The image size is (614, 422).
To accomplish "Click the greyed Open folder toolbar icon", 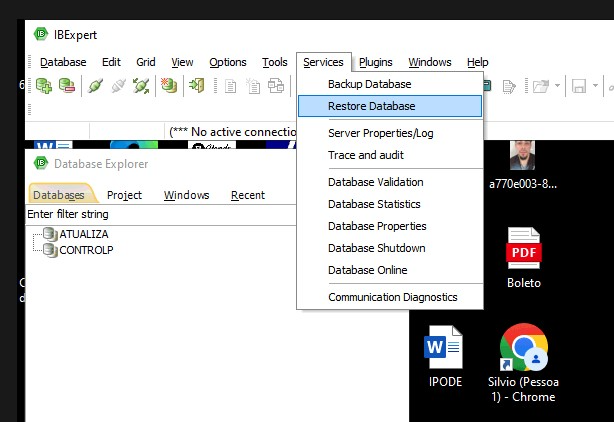I will tap(541, 86).
